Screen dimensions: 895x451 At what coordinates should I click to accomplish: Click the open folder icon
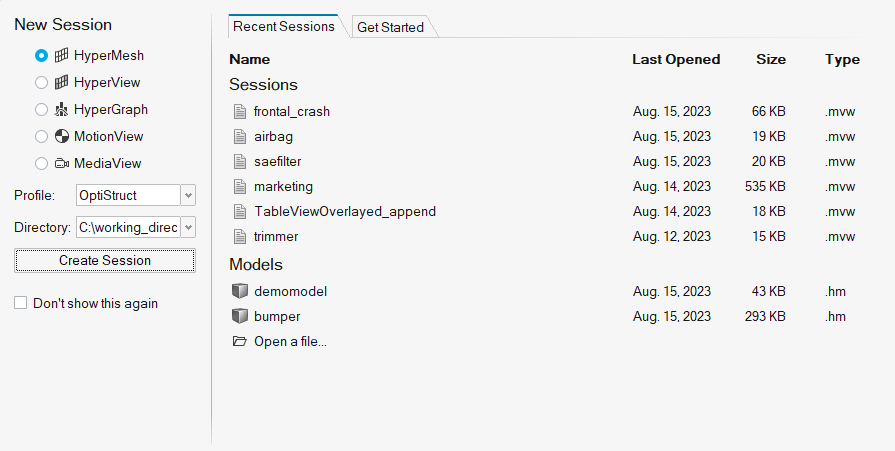tap(239, 341)
